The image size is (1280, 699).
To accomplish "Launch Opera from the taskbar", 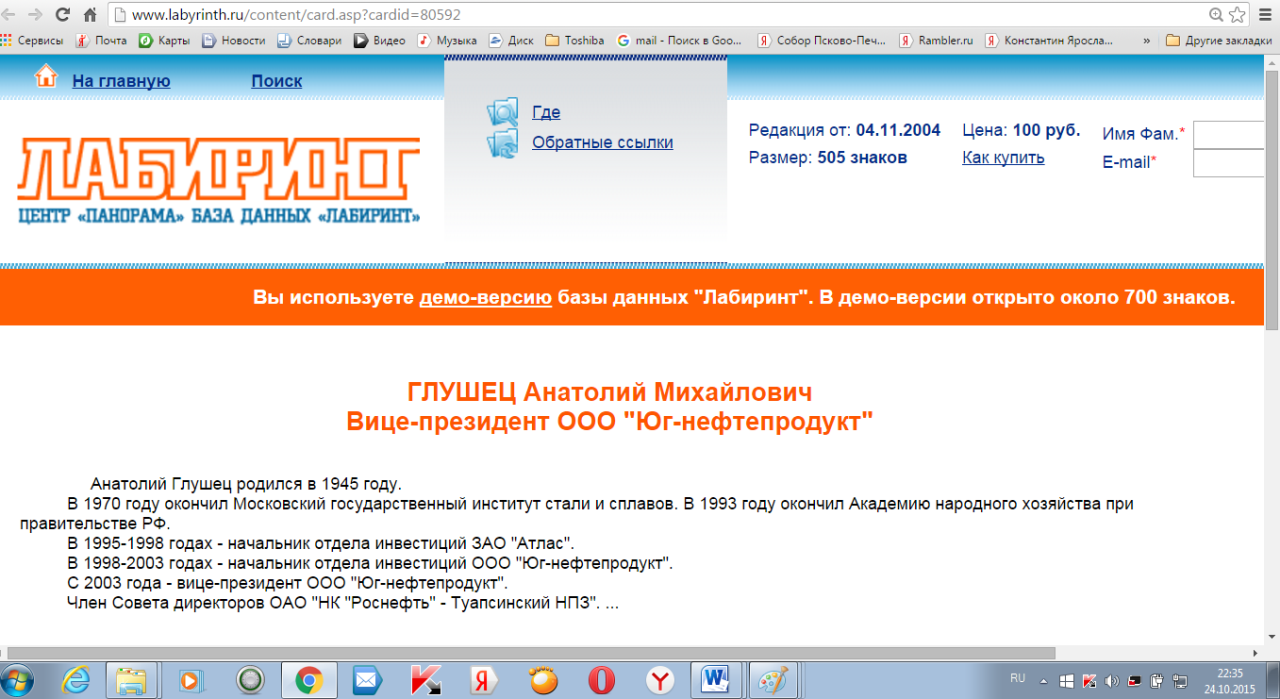I will [x=601, y=681].
